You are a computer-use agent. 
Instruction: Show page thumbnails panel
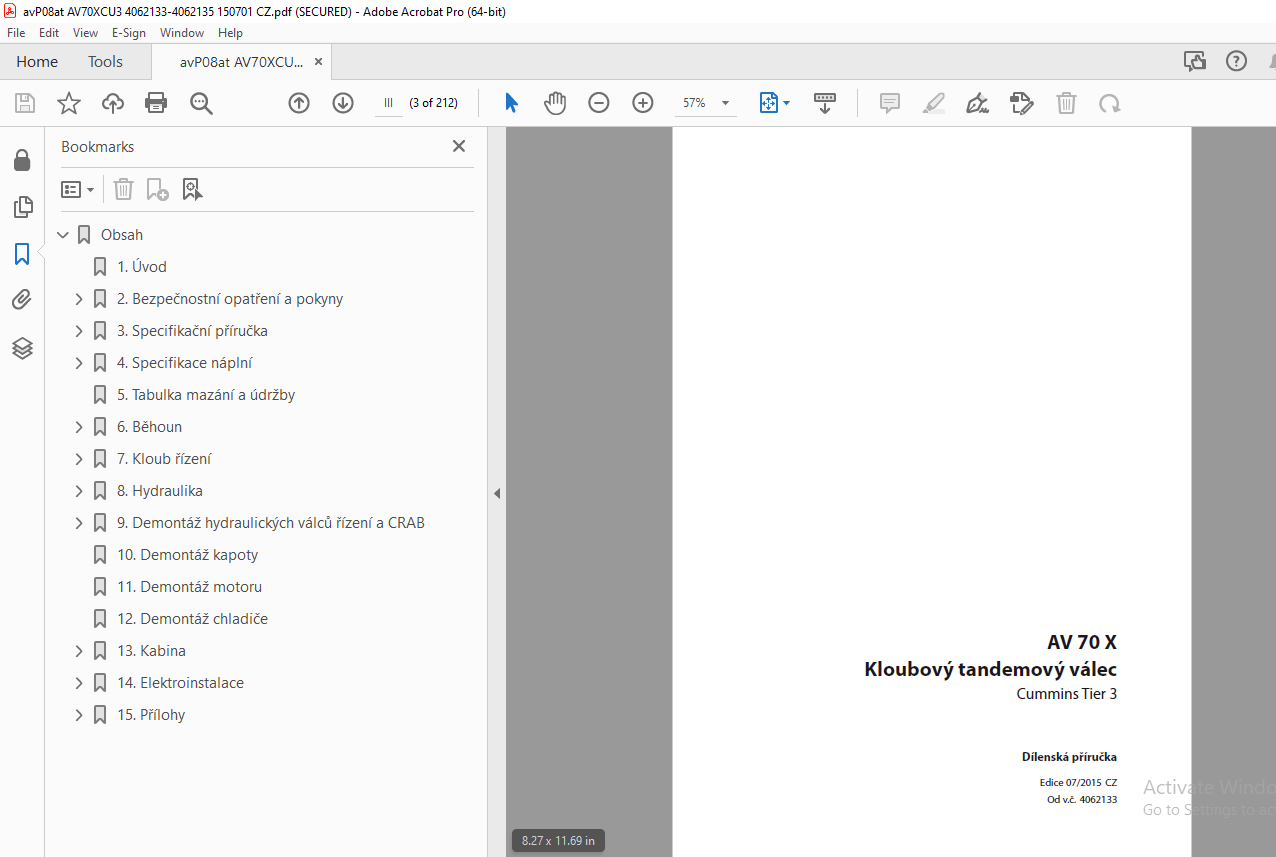pyautogui.click(x=22, y=207)
